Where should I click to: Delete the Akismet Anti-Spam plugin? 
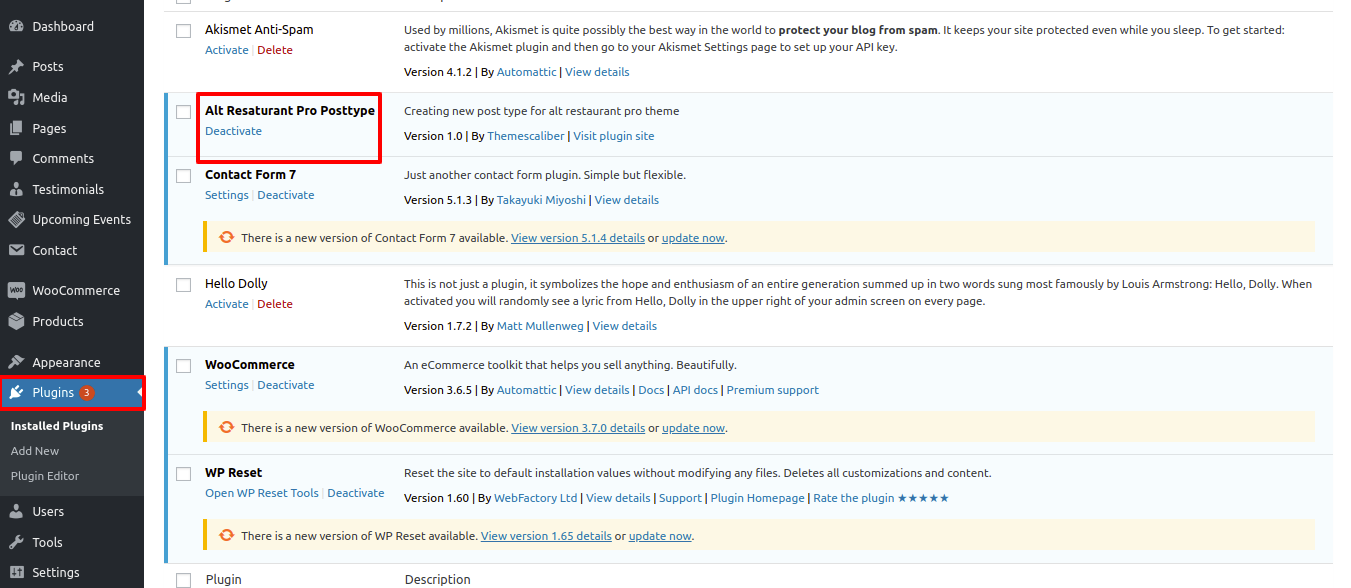tap(275, 50)
